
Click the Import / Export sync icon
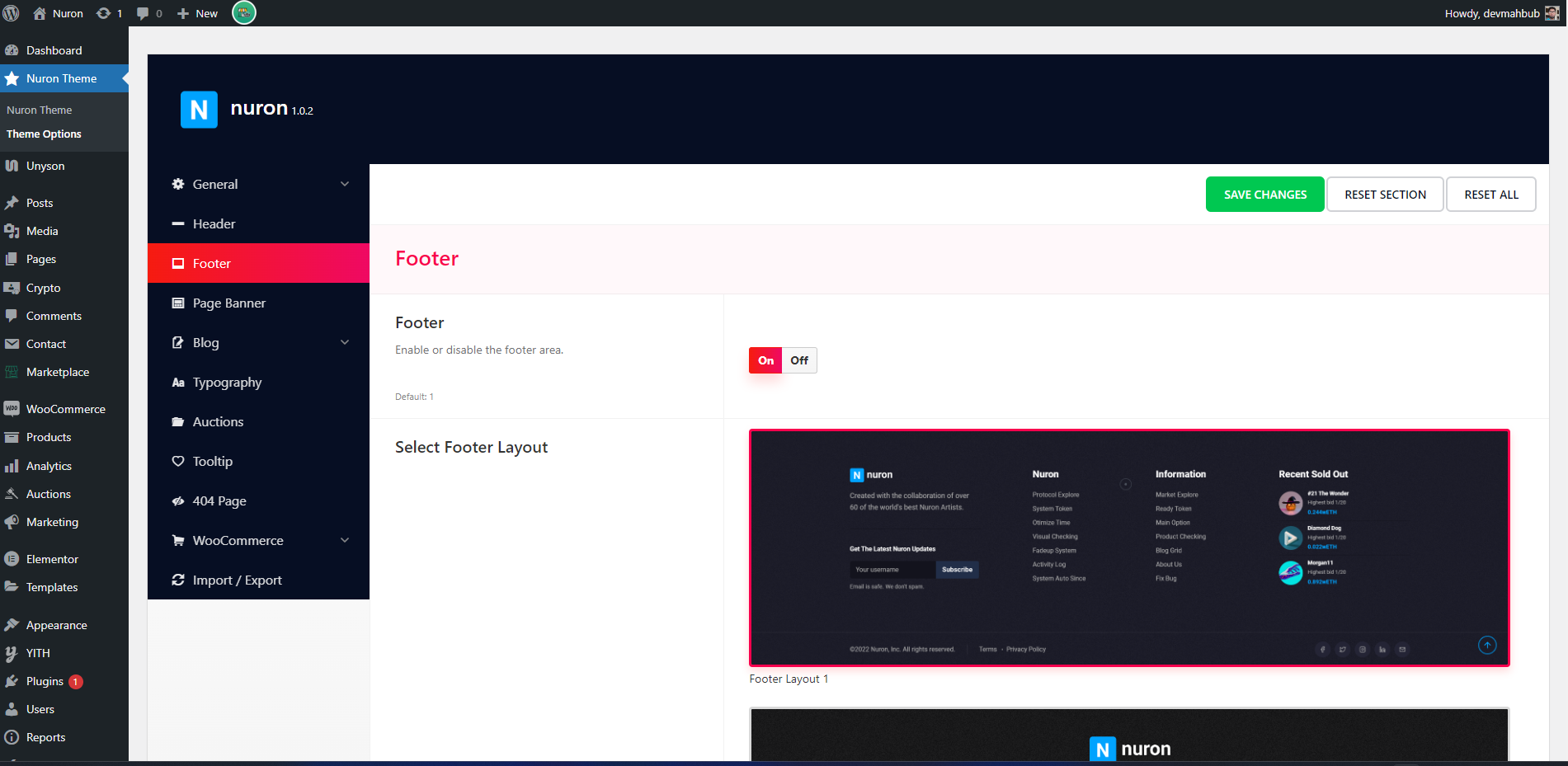(178, 580)
